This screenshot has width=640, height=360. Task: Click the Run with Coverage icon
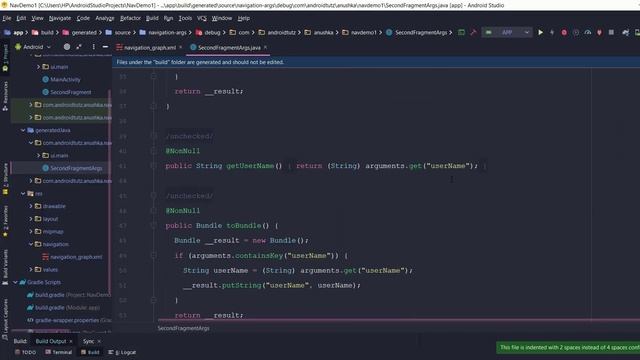point(576,32)
